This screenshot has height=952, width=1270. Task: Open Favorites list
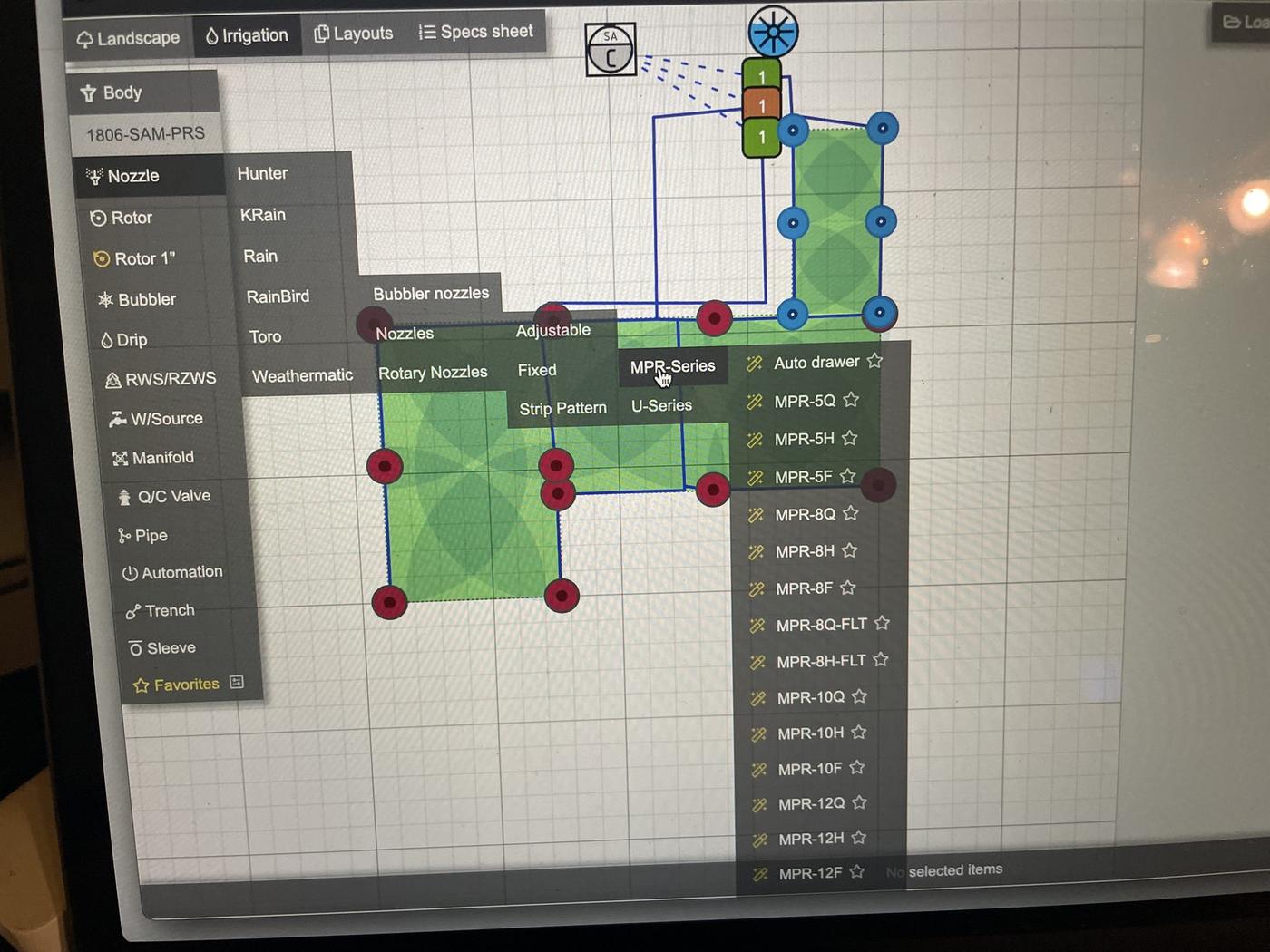[178, 685]
